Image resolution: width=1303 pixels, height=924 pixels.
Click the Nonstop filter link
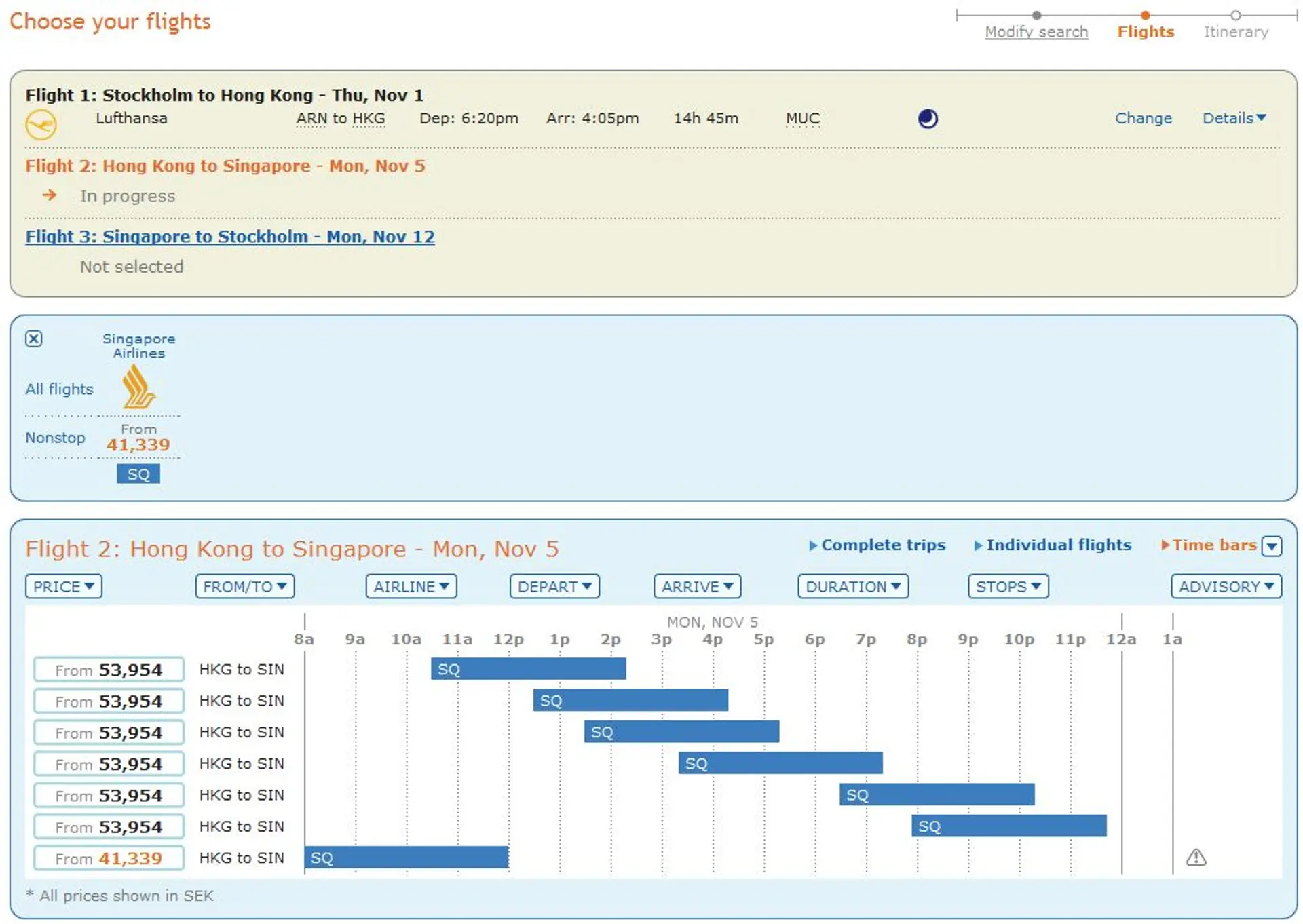(55, 438)
